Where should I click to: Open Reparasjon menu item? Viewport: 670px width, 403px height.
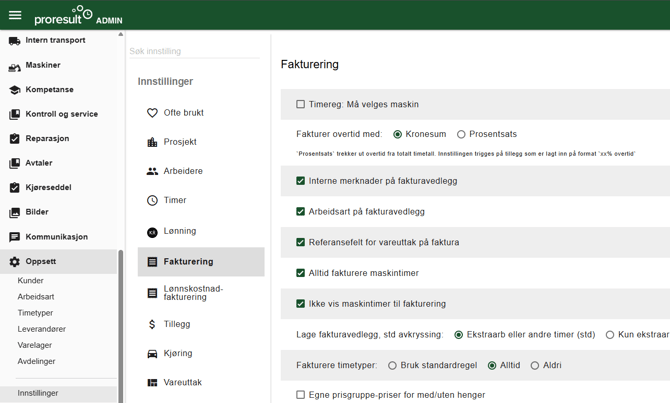[x=58, y=138]
